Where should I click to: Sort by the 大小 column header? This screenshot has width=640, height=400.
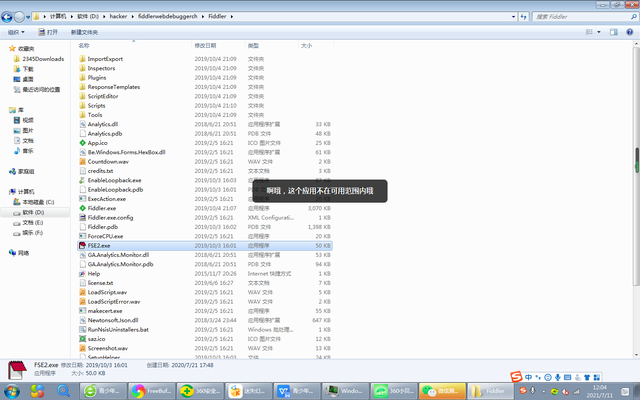(x=307, y=45)
